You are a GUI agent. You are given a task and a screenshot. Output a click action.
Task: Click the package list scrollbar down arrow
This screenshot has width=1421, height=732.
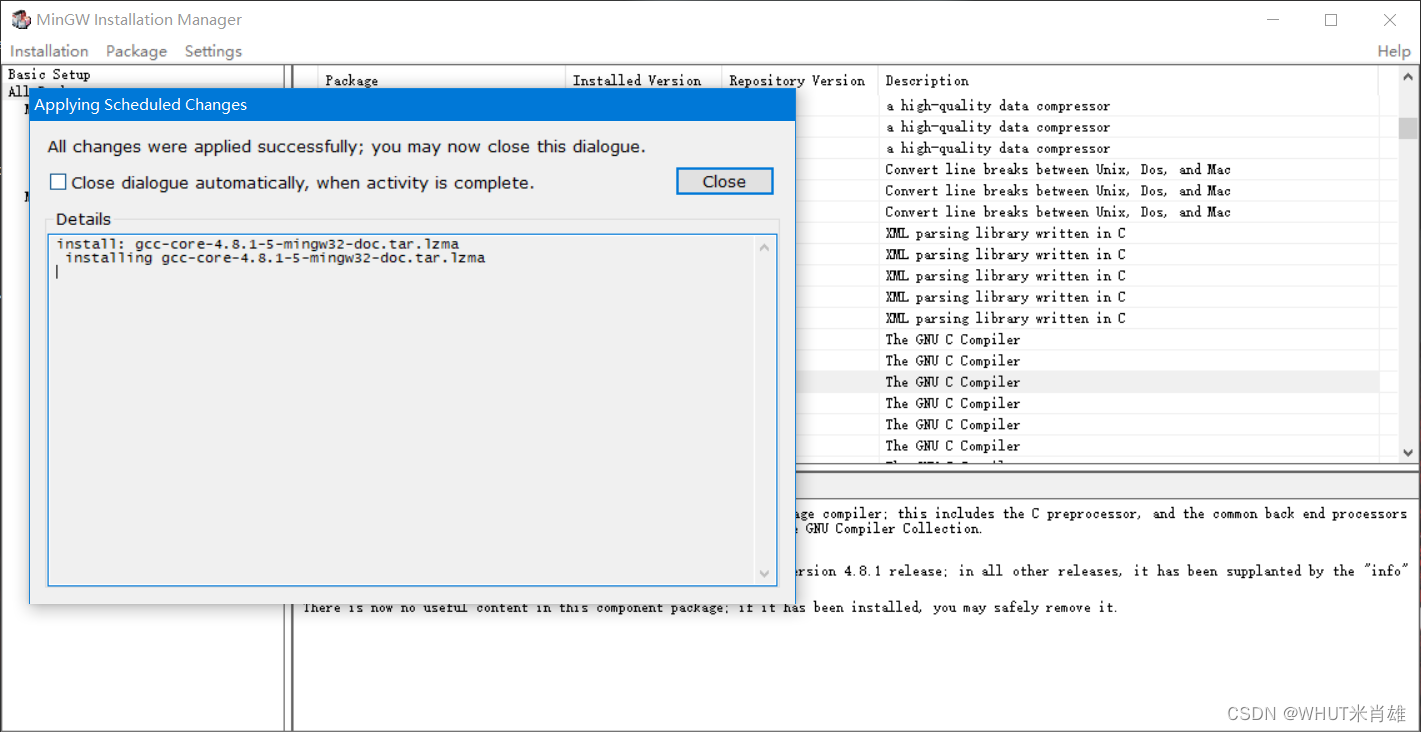point(1408,452)
